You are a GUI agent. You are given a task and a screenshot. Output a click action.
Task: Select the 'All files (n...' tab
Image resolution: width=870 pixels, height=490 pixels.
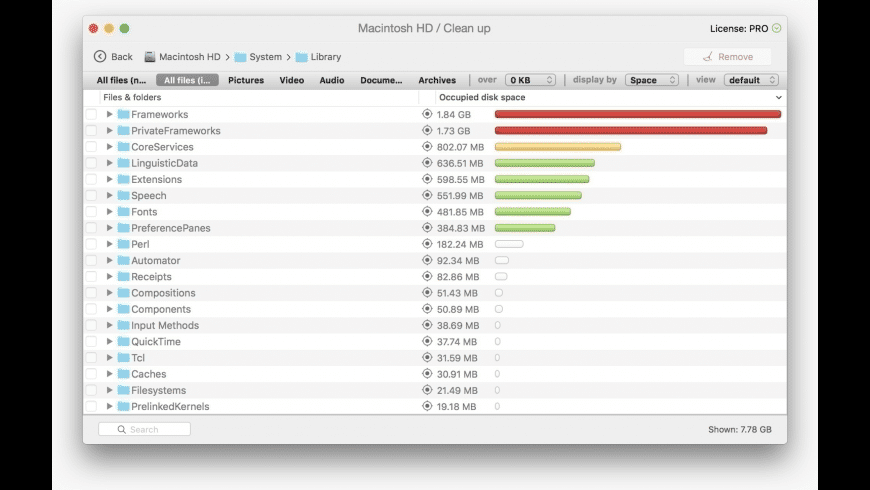coord(122,80)
